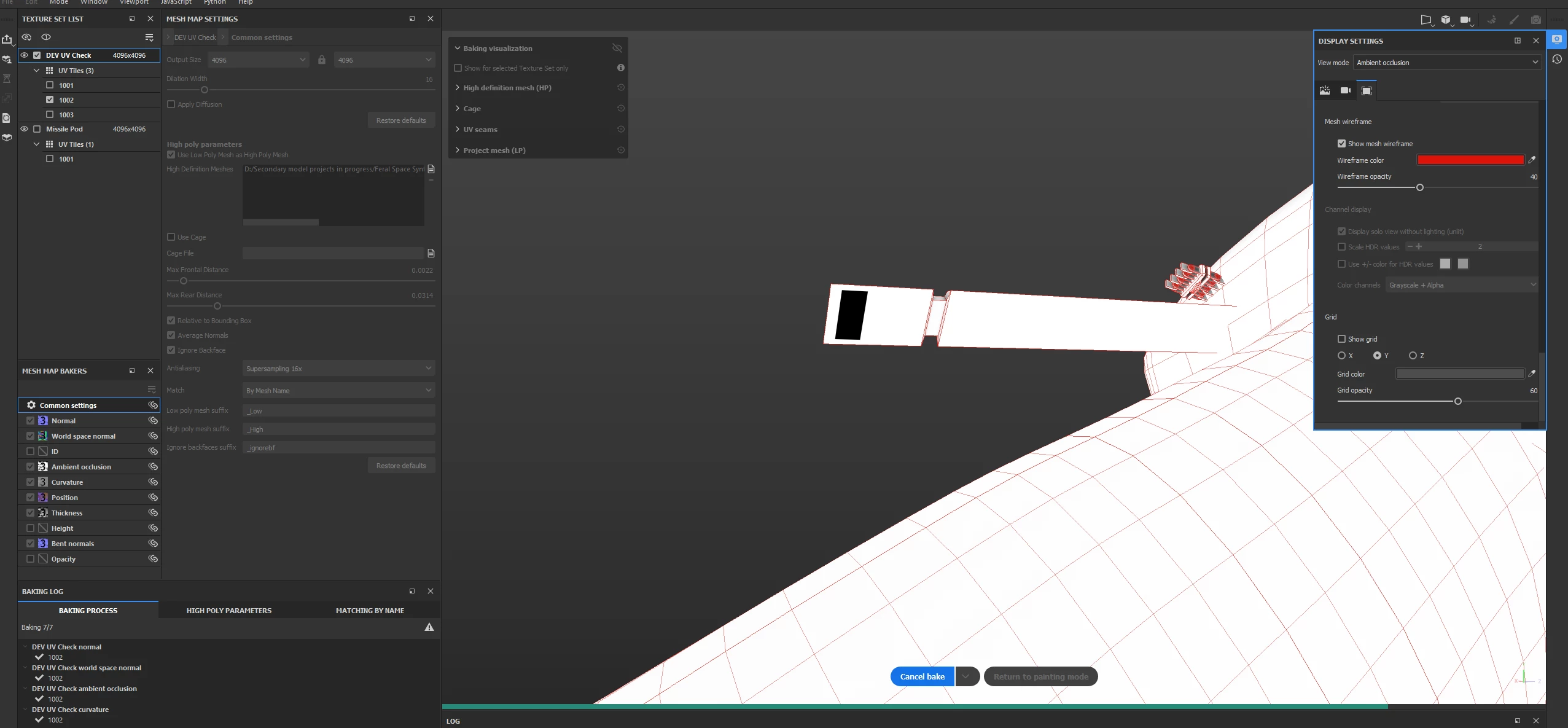Toggle visibility eye for Missile Pod texture set
The image size is (1568, 728).
[25, 129]
